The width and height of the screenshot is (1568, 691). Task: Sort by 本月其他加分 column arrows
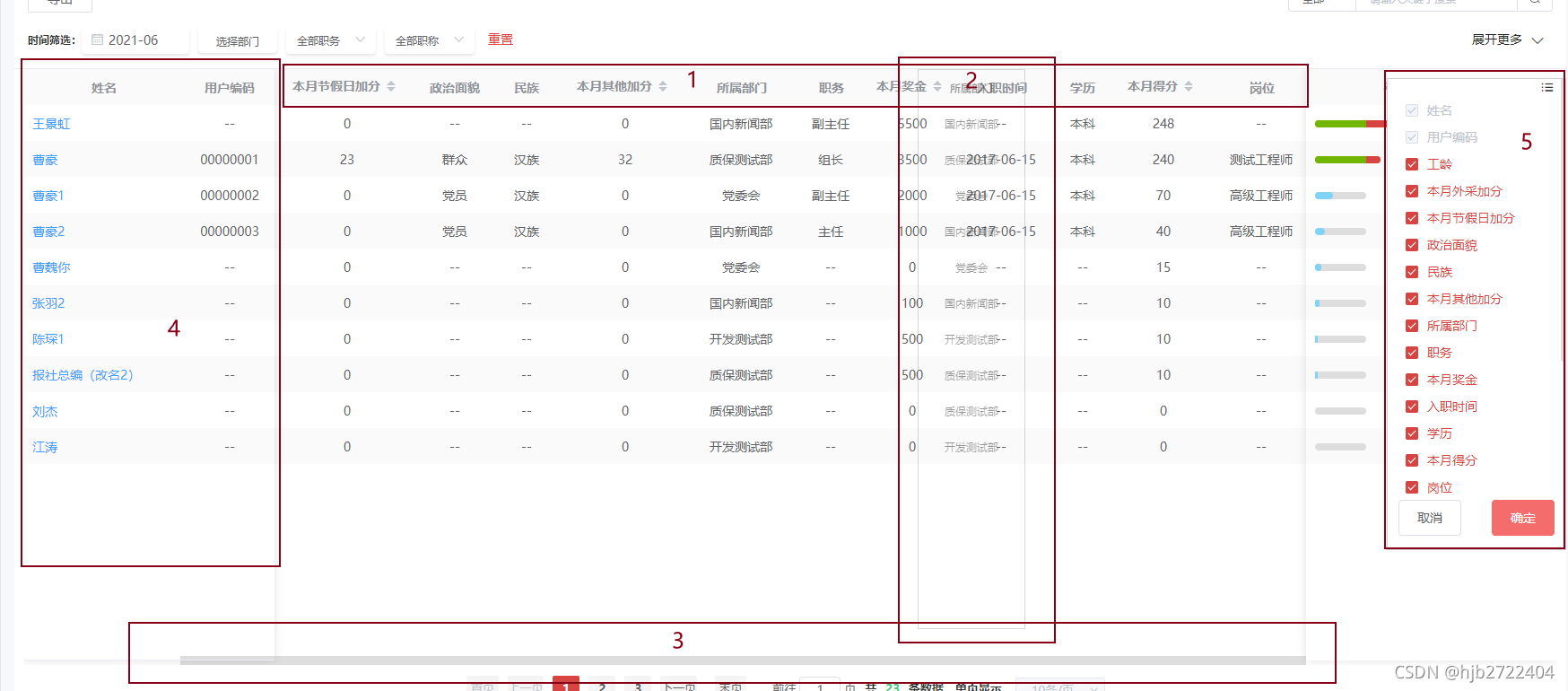(x=663, y=87)
